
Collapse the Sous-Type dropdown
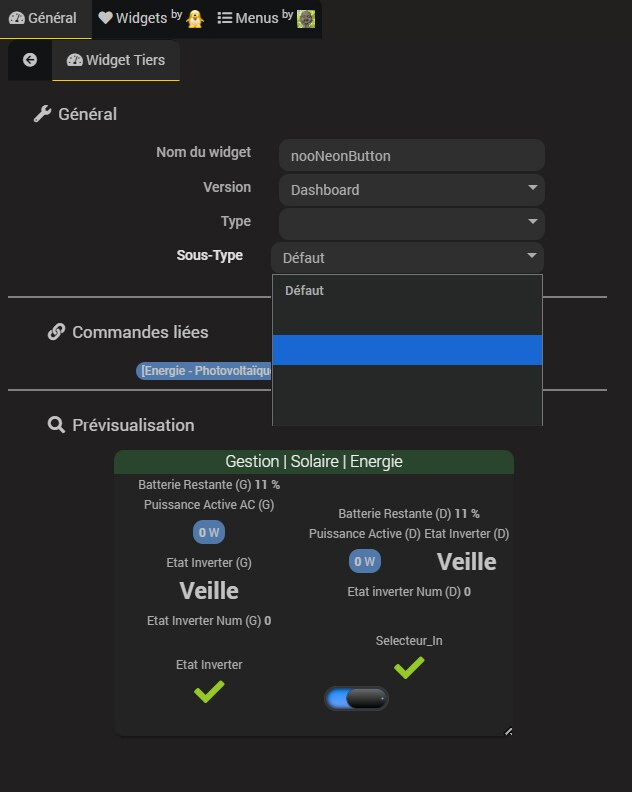pyautogui.click(x=407, y=257)
